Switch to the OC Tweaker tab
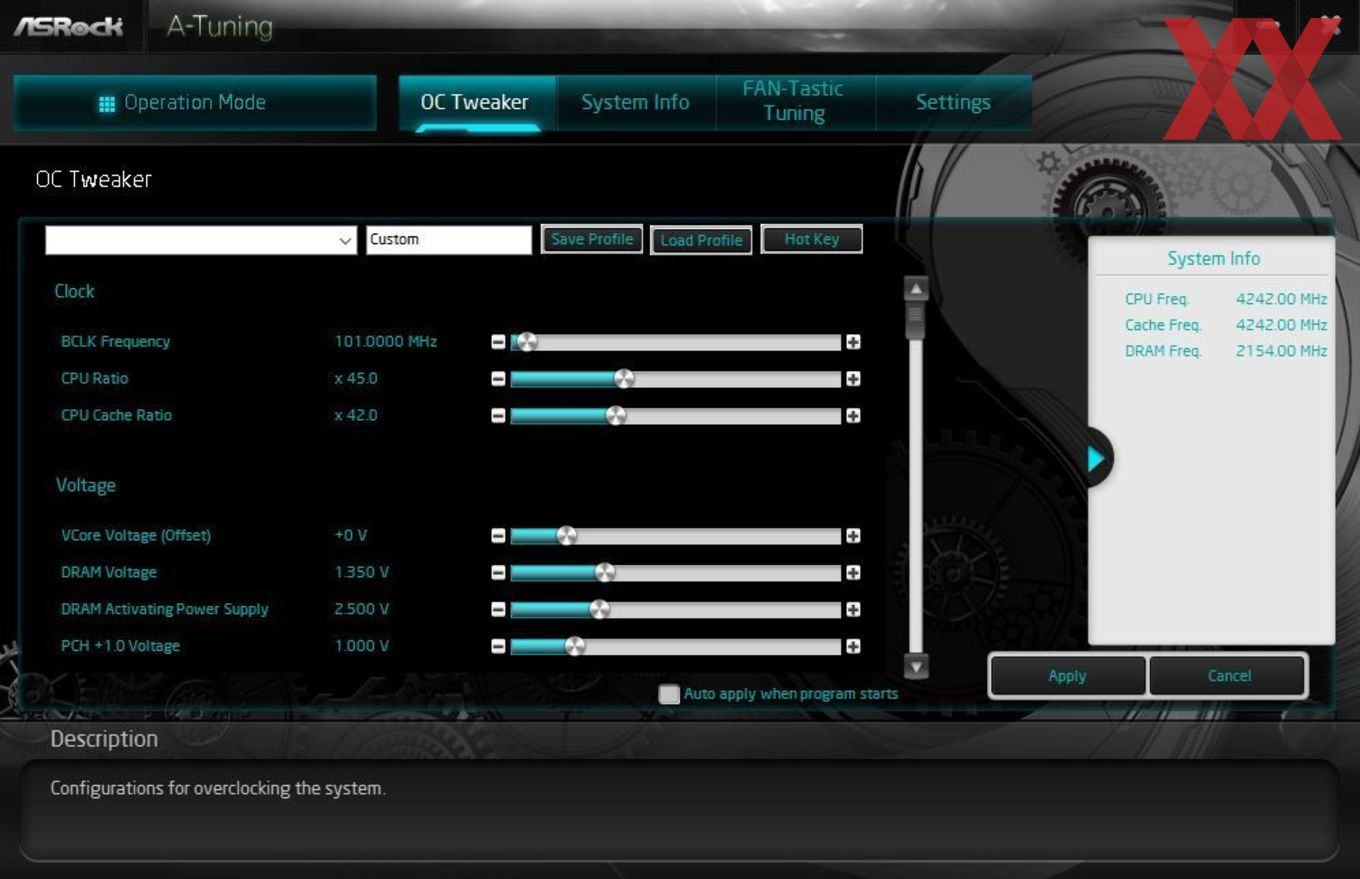 coord(475,102)
